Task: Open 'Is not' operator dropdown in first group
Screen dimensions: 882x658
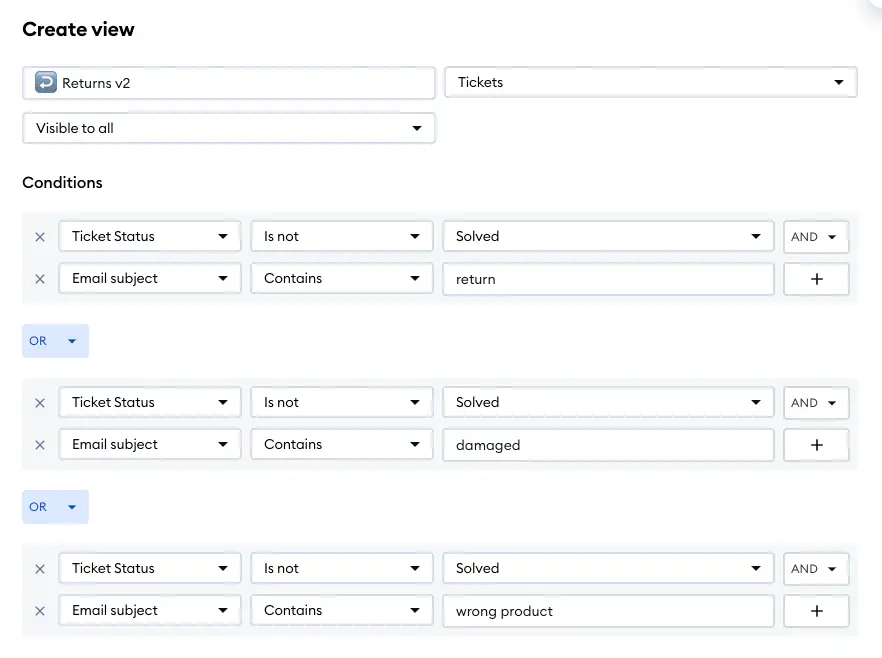Action: (x=341, y=236)
